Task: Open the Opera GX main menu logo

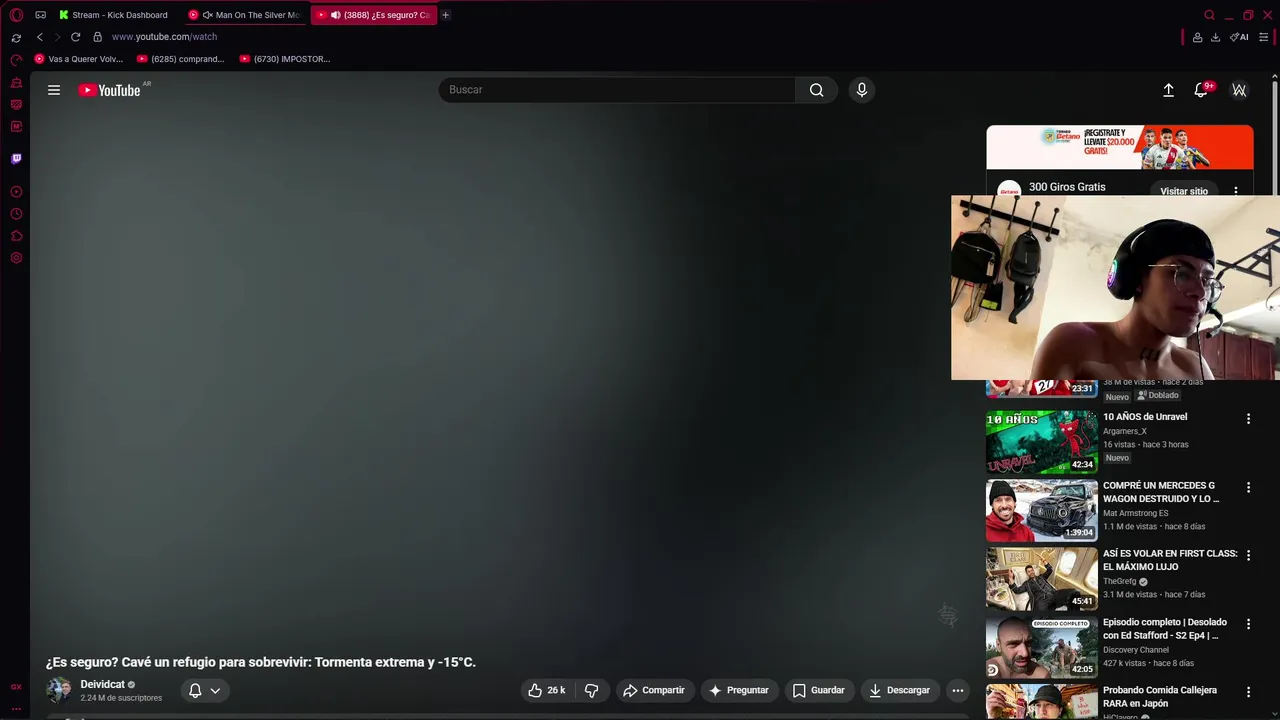Action: tap(16, 15)
